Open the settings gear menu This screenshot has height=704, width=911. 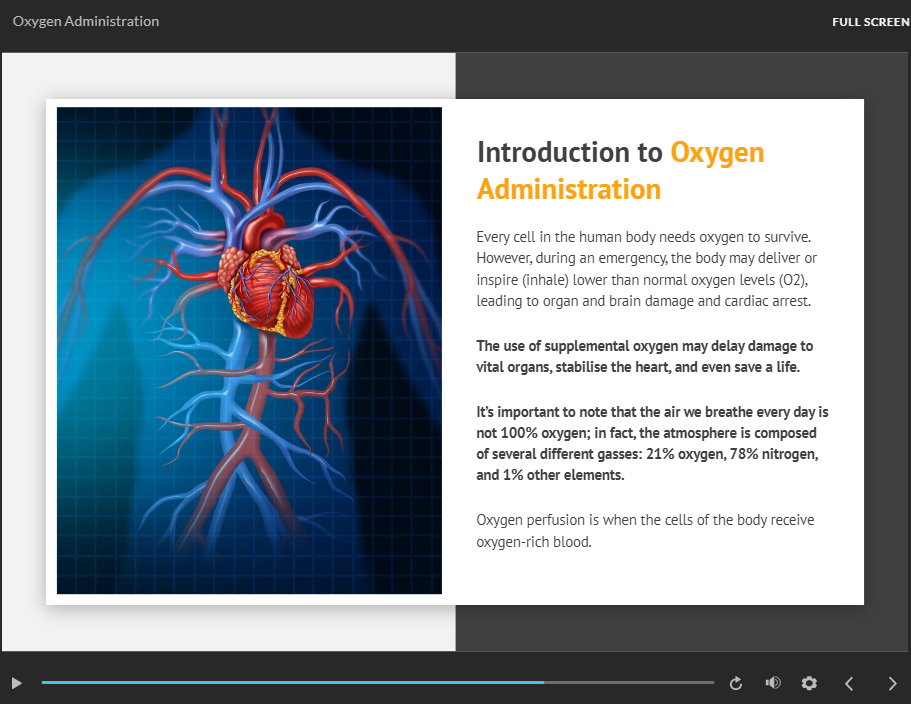809,683
